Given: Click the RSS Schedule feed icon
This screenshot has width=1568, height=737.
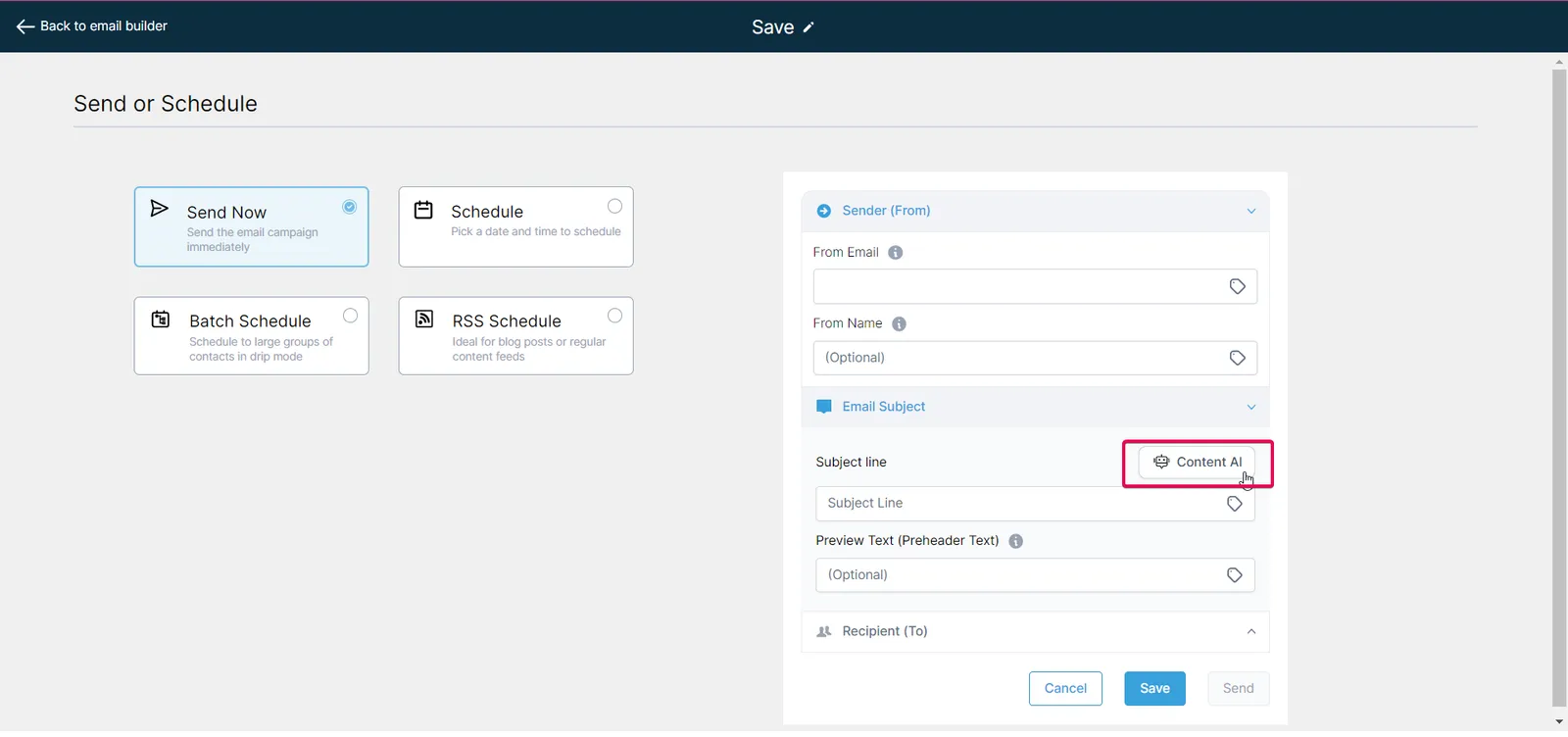Looking at the screenshot, I should point(424,319).
